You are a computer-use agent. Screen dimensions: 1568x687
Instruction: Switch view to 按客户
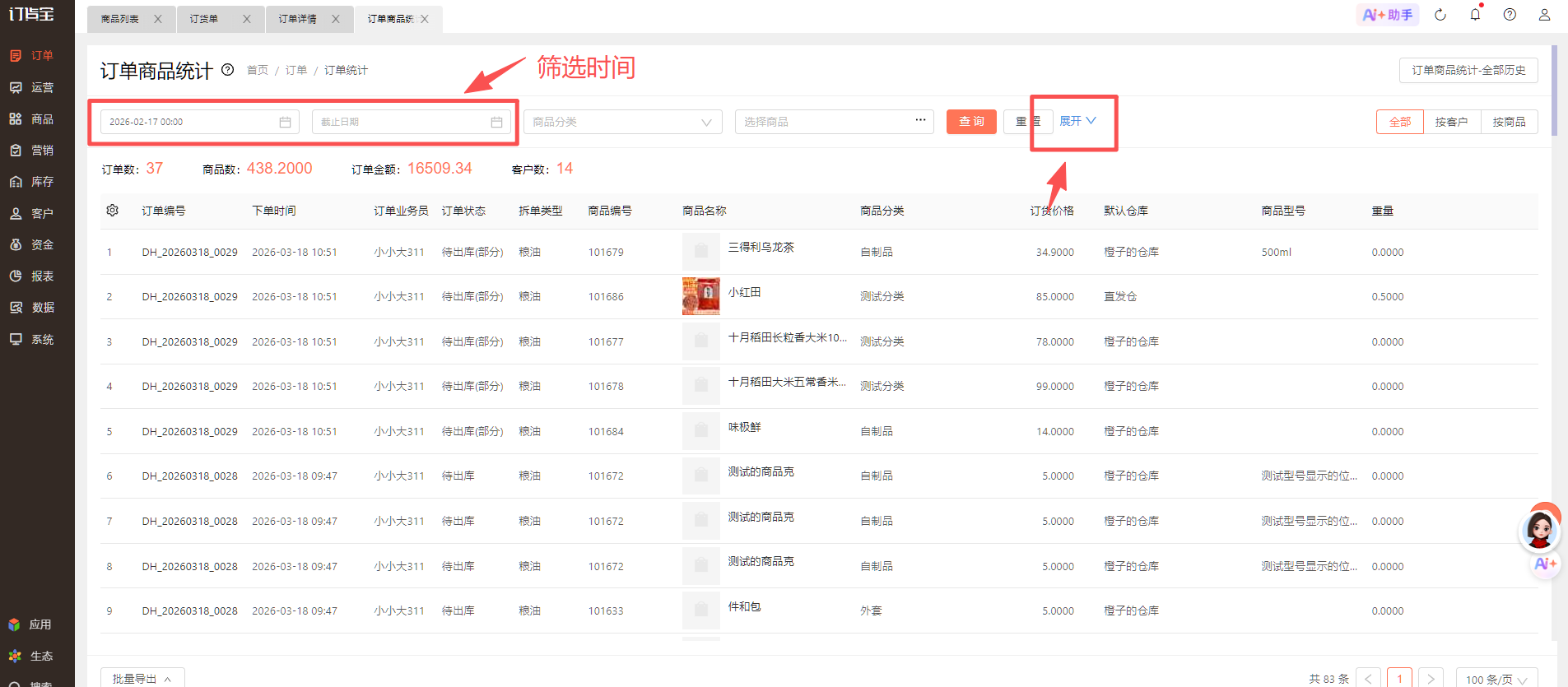1451,122
